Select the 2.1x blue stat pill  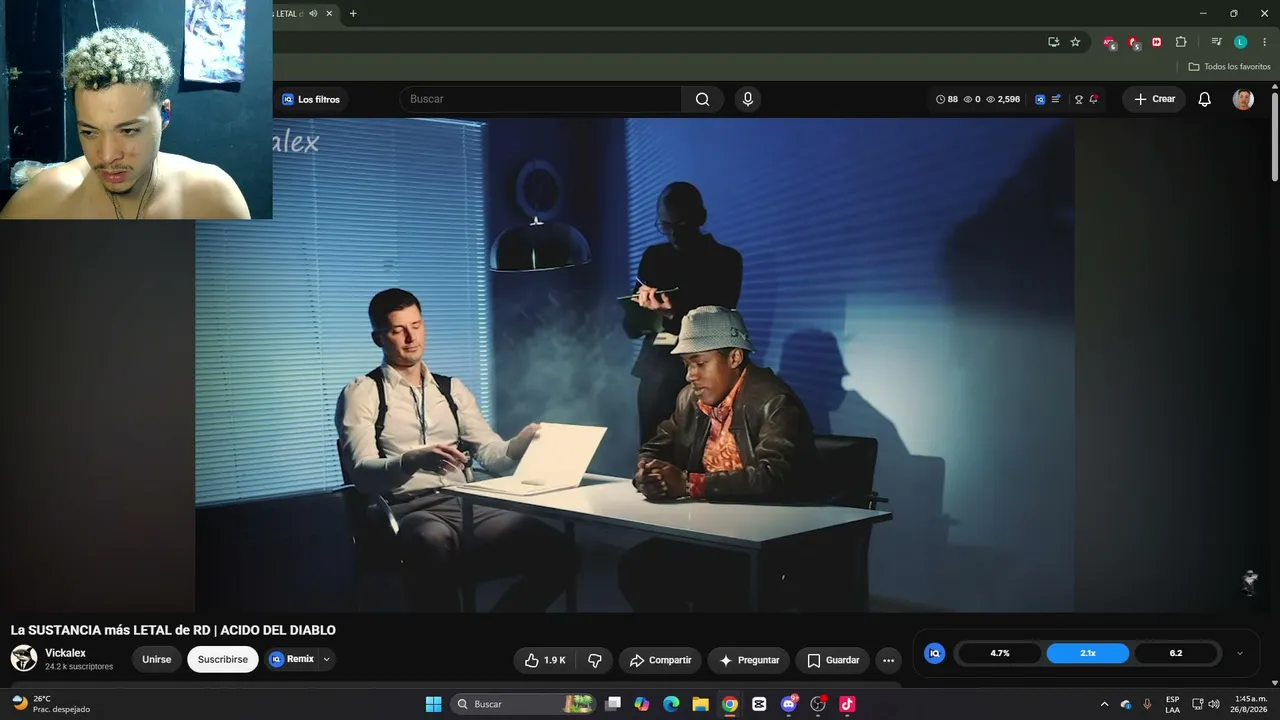point(1088,653)
